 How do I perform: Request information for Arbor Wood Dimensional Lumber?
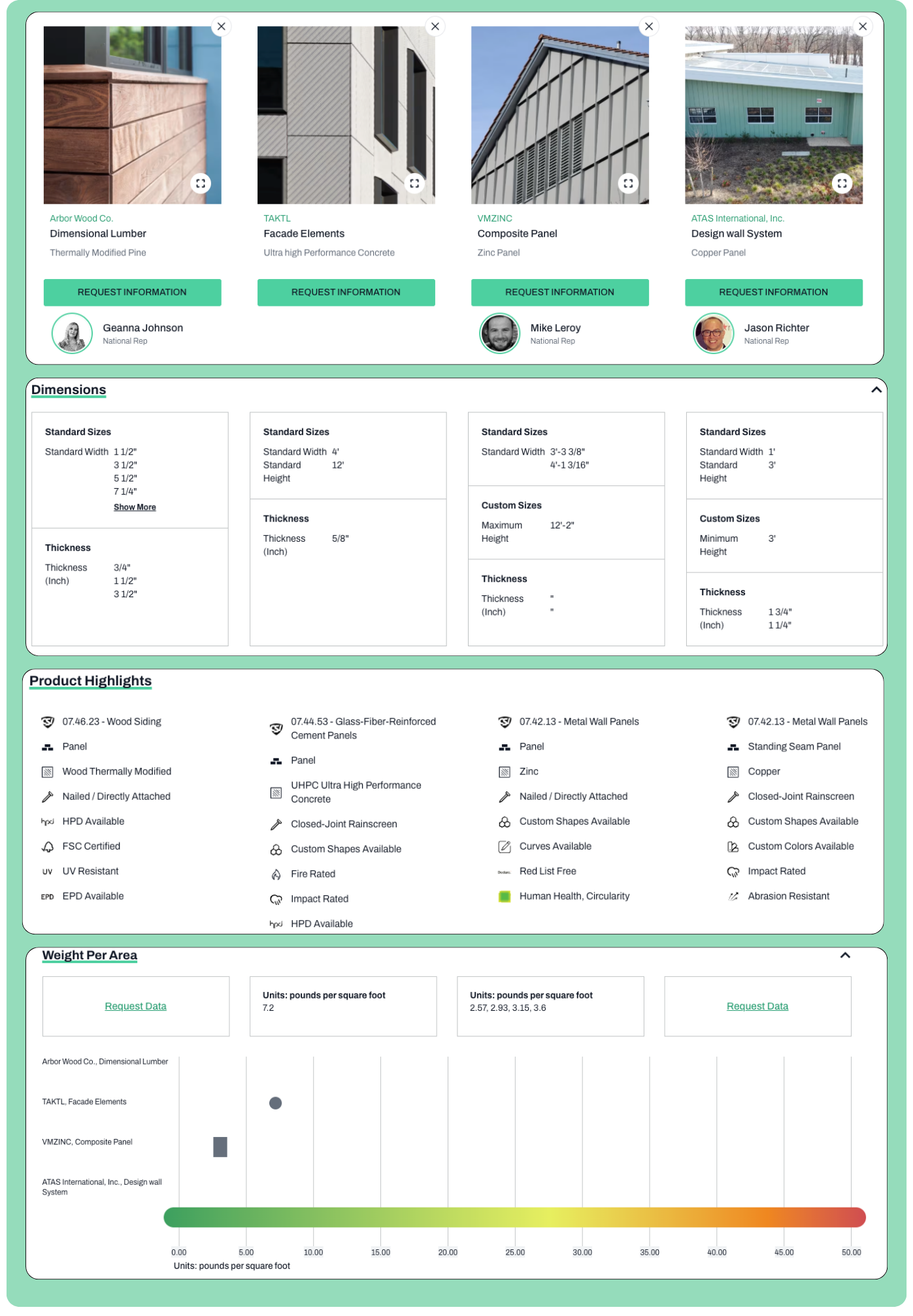point(132,293)
